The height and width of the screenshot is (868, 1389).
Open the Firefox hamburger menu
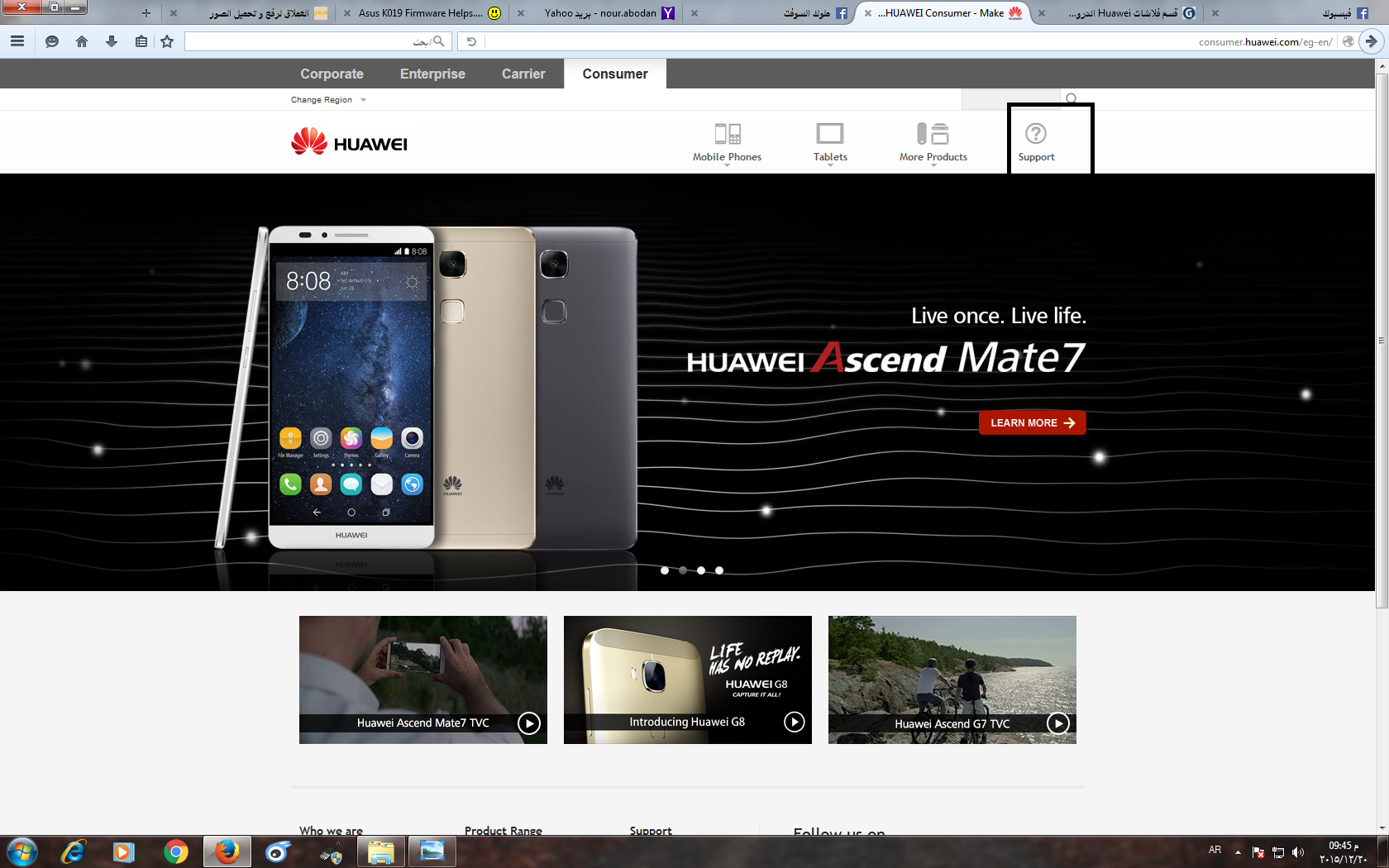pos(17,41)
